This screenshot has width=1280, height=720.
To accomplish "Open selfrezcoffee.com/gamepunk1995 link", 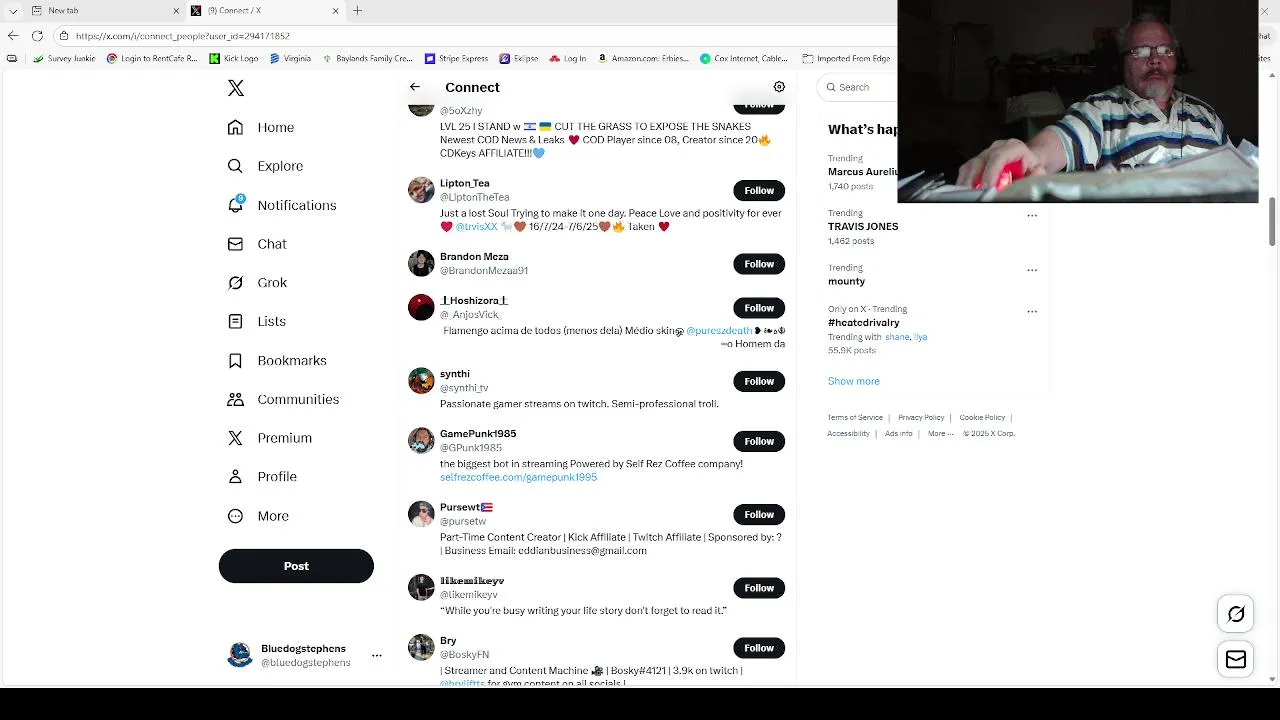I will [x=518, y=478].
